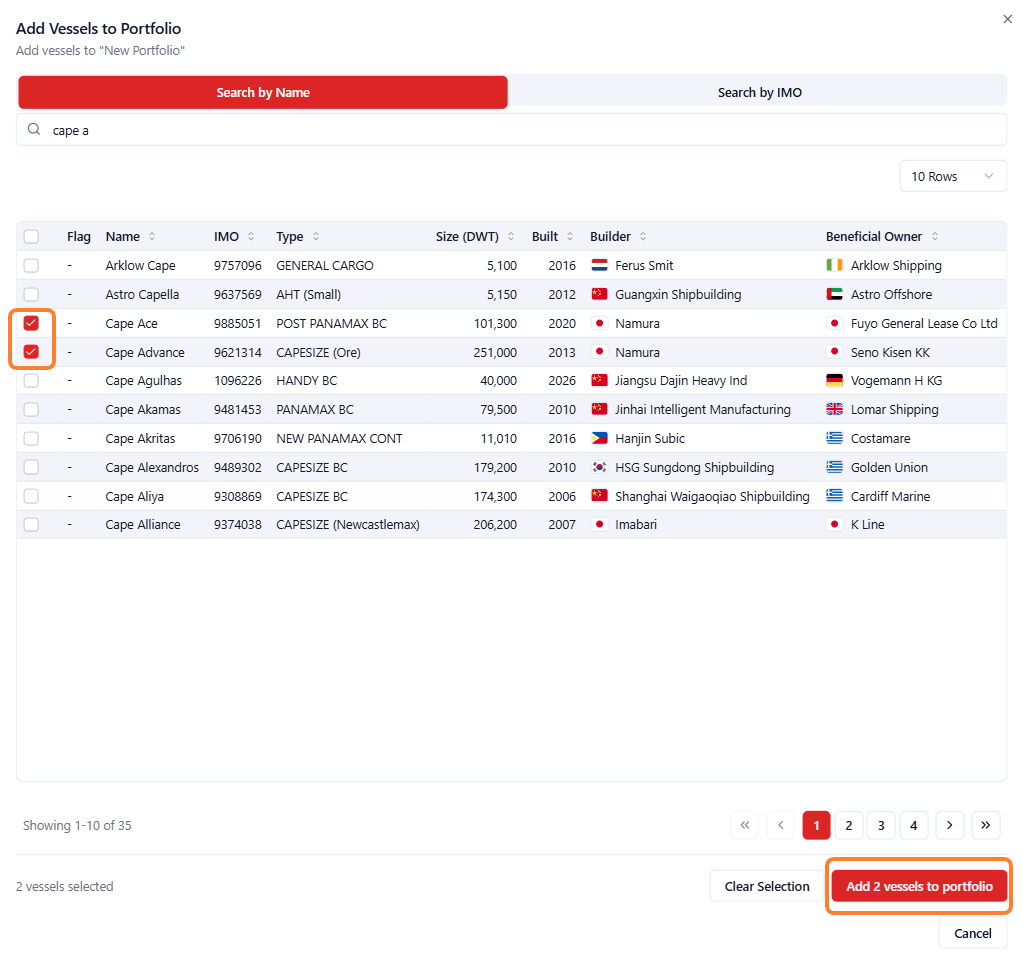Viewport: 1023px width, 963px height.
Task: Select the Cape Agulhas checkbox
Action: pos(31,380)
